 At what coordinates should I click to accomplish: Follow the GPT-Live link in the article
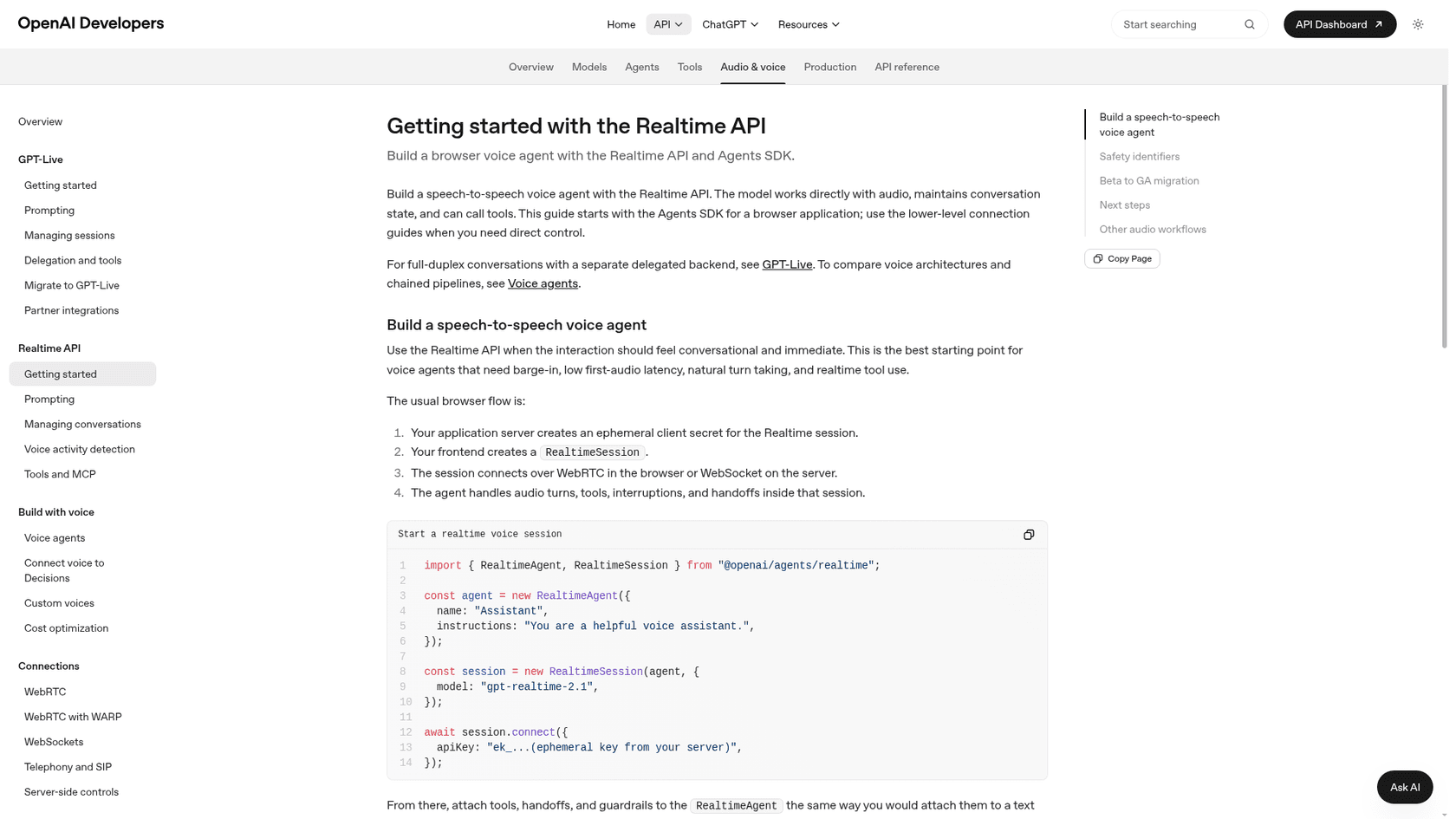coord(787,264)
